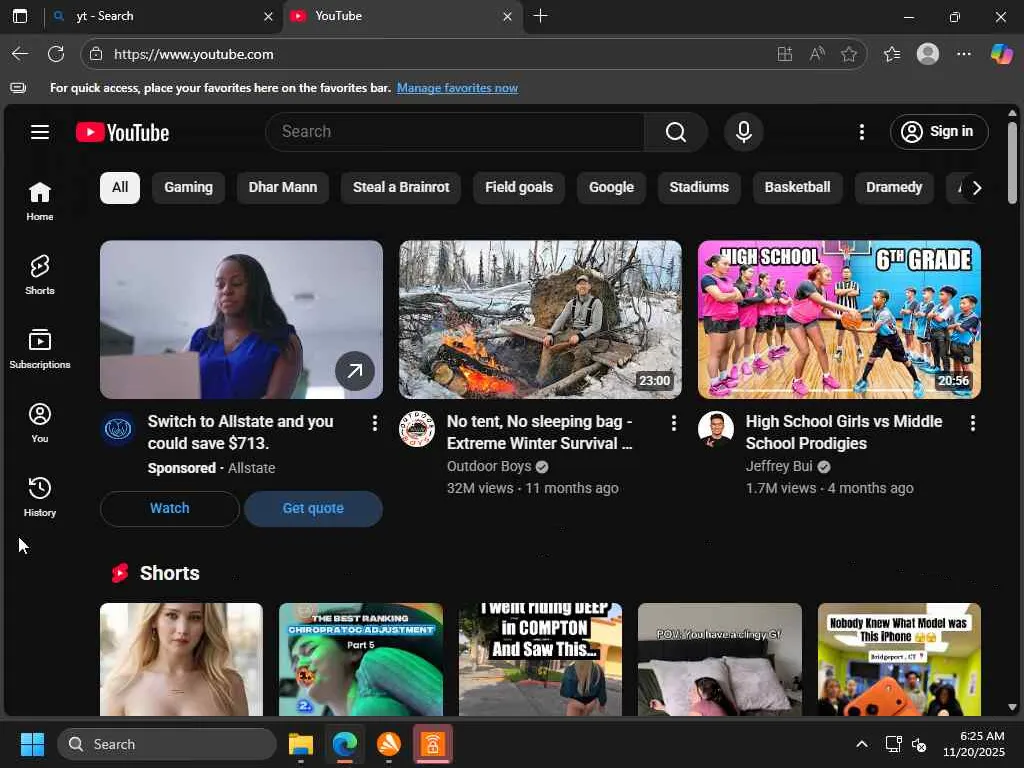
Task: Open Subscriptions in the sidebar
Action: (x=40, y=349)
